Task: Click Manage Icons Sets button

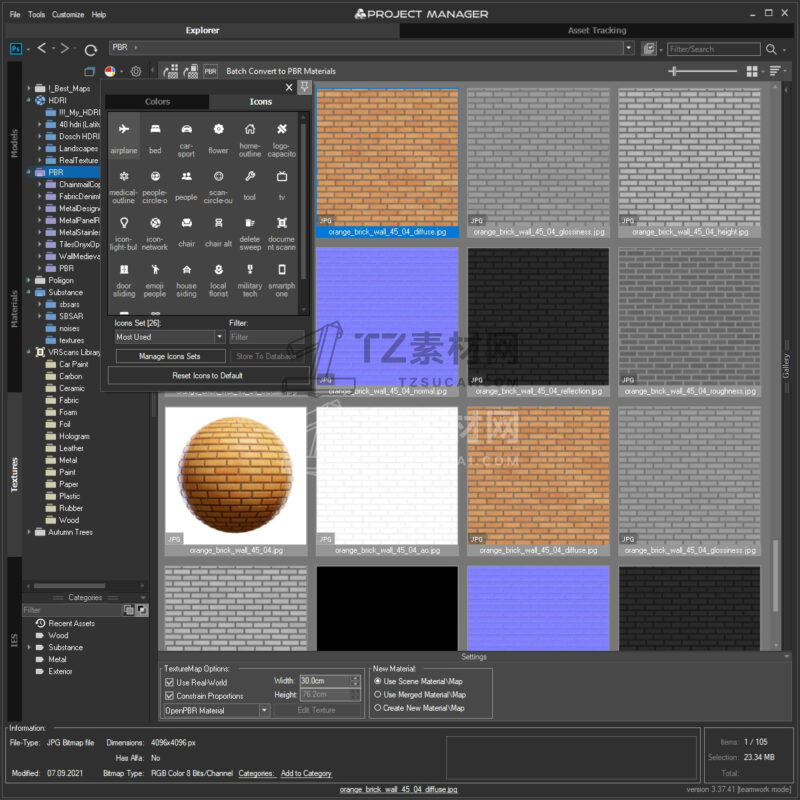Action: [x=169, y=356]
